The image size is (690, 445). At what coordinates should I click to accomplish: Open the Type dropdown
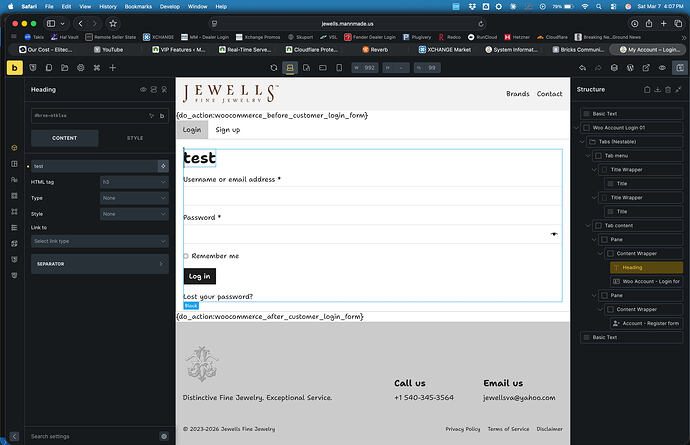134,198
